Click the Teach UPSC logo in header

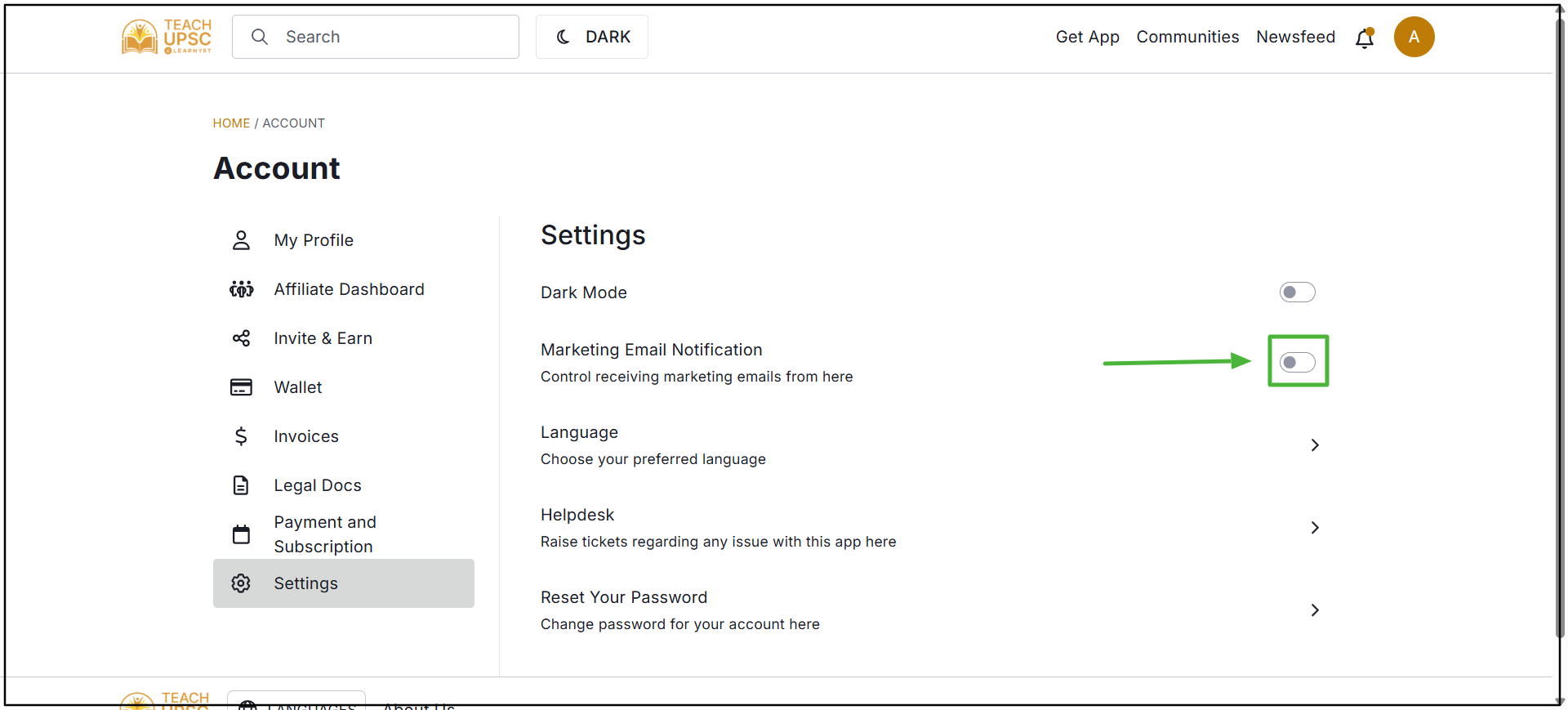point(167,37)
